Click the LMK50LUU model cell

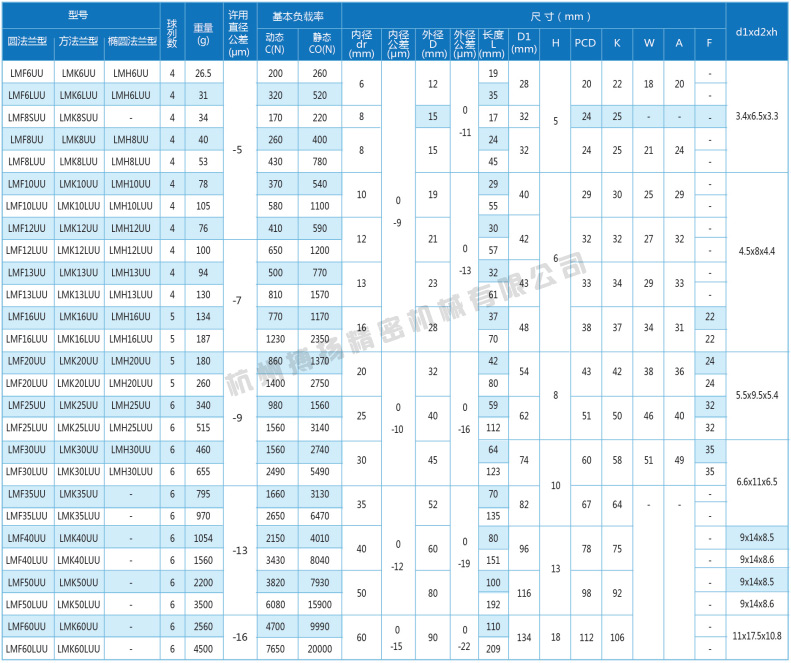click(78, 604)
